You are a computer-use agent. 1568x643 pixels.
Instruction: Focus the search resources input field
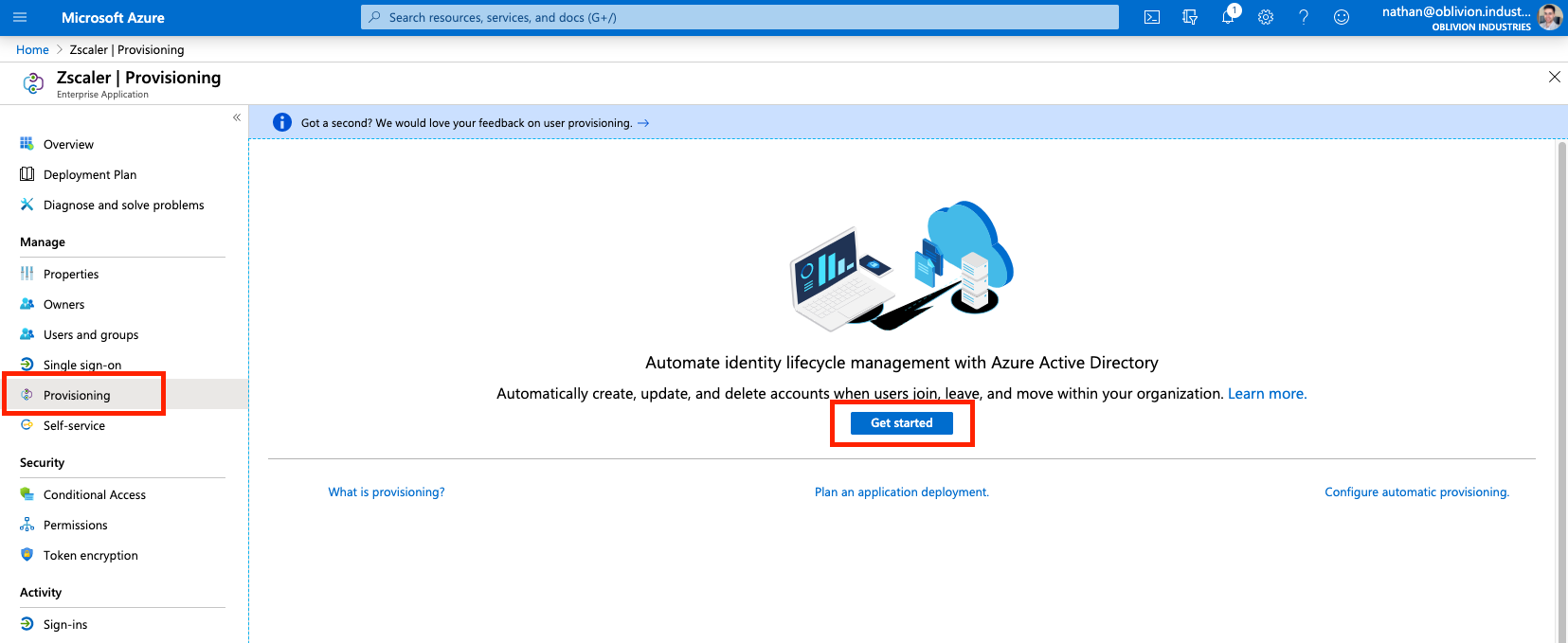pyautogui.click(x=739, y=17)
